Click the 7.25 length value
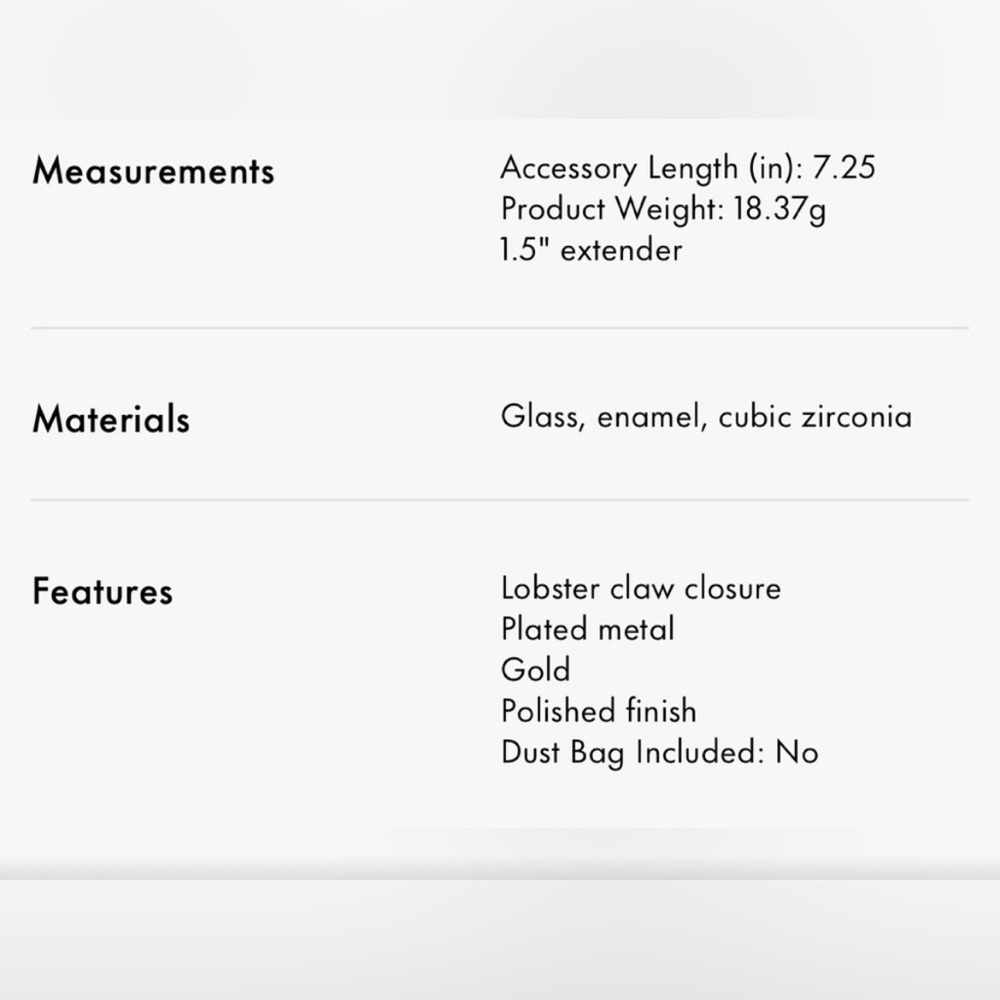 coord(844,167)
